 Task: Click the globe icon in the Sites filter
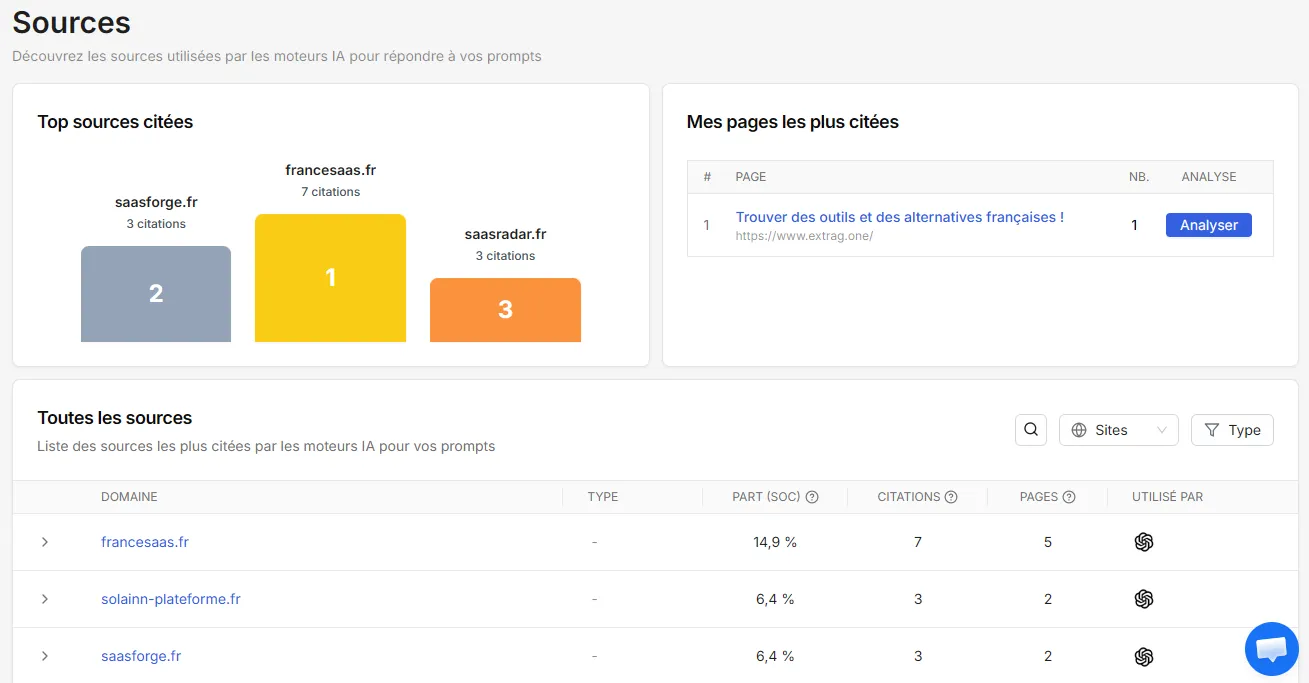(x=1079, y=430)
